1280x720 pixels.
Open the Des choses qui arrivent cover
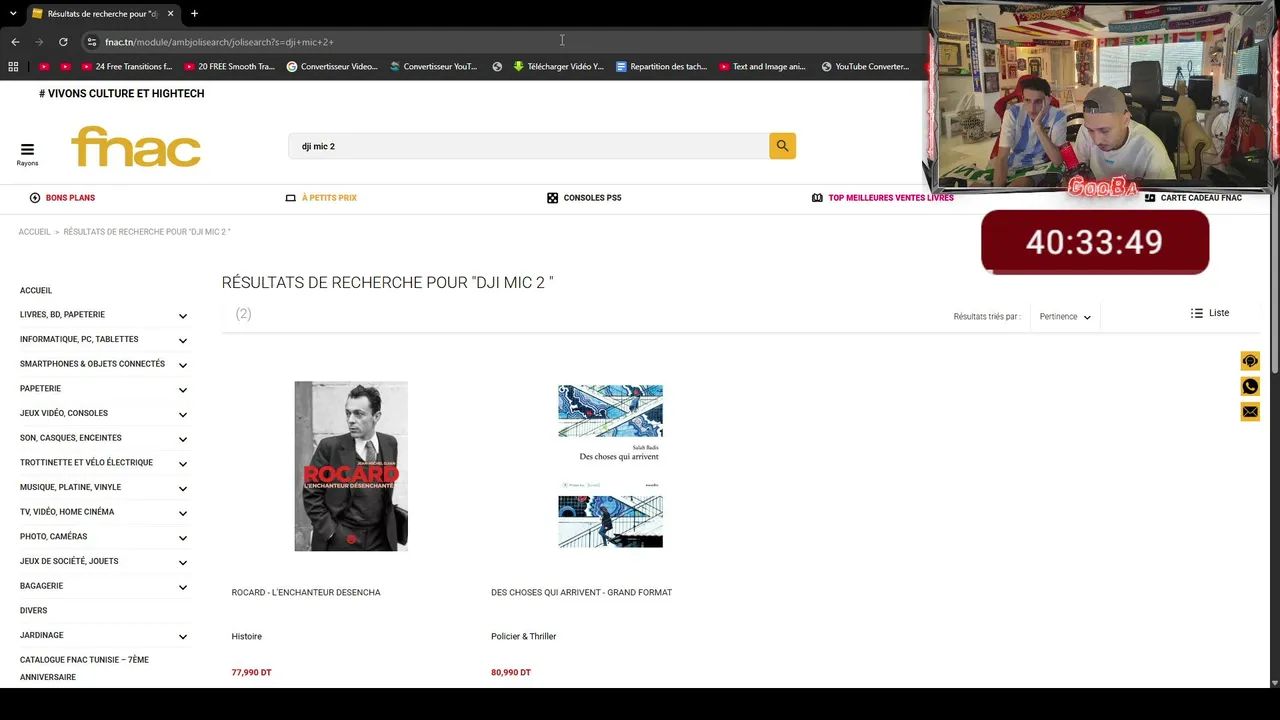[610, 466]
